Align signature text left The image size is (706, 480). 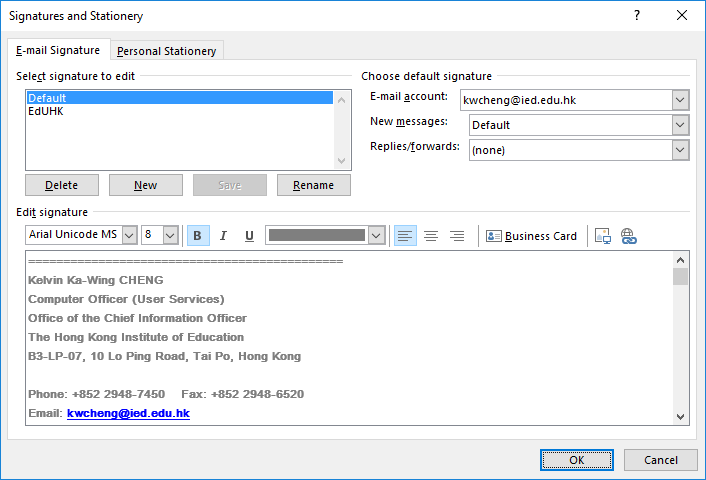(x=405, y=236)
